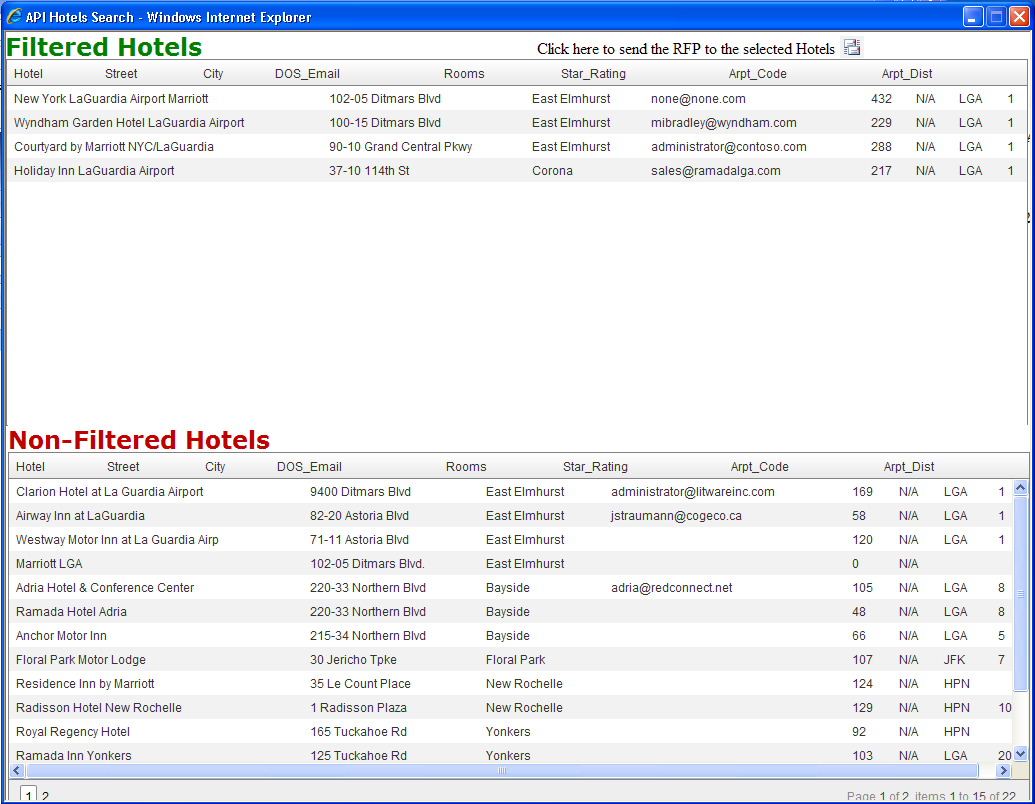1035x804 pixels.
Task: Sort Filtered Hotels by Arpt_Dist column
Action: 907,74
